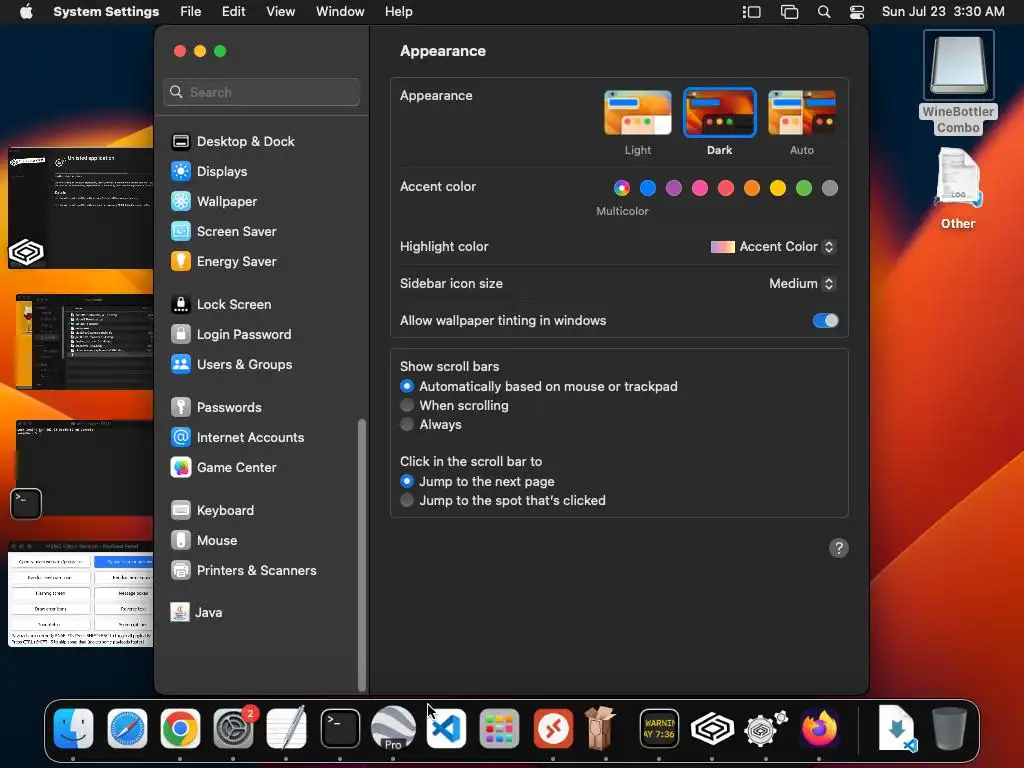Open Google Chrome in the Dock
Screen dimensions: 1024x768
(180, 728)
